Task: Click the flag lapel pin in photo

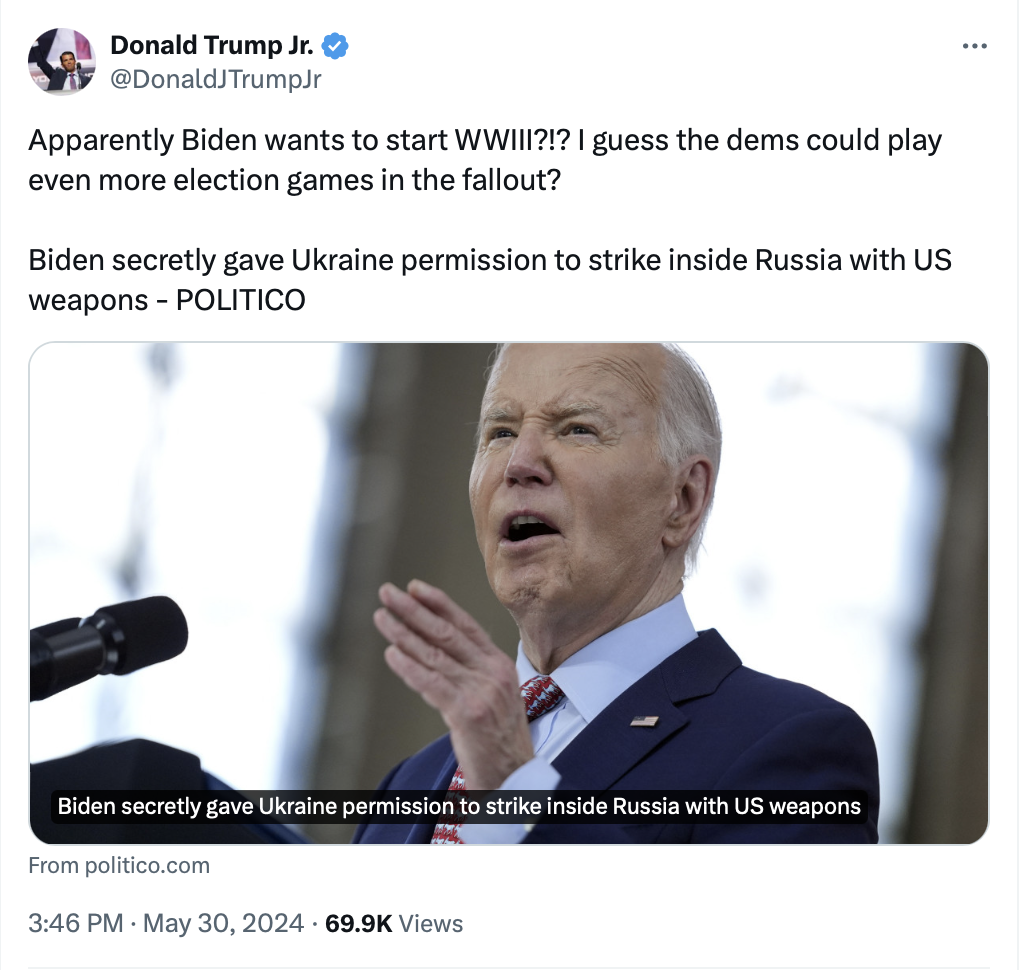Action: click(645, 721)
